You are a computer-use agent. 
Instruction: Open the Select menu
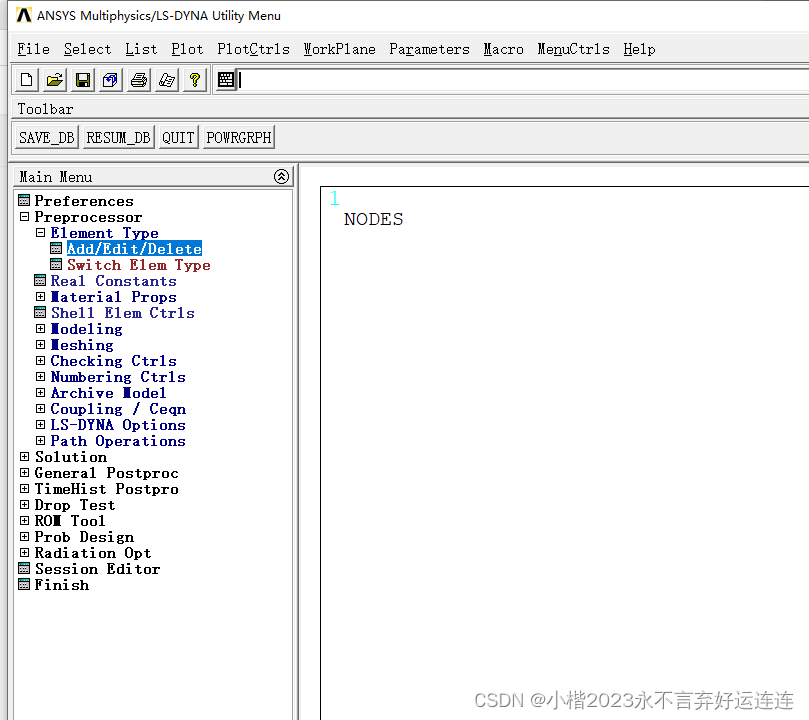click(x=87, y=49)
